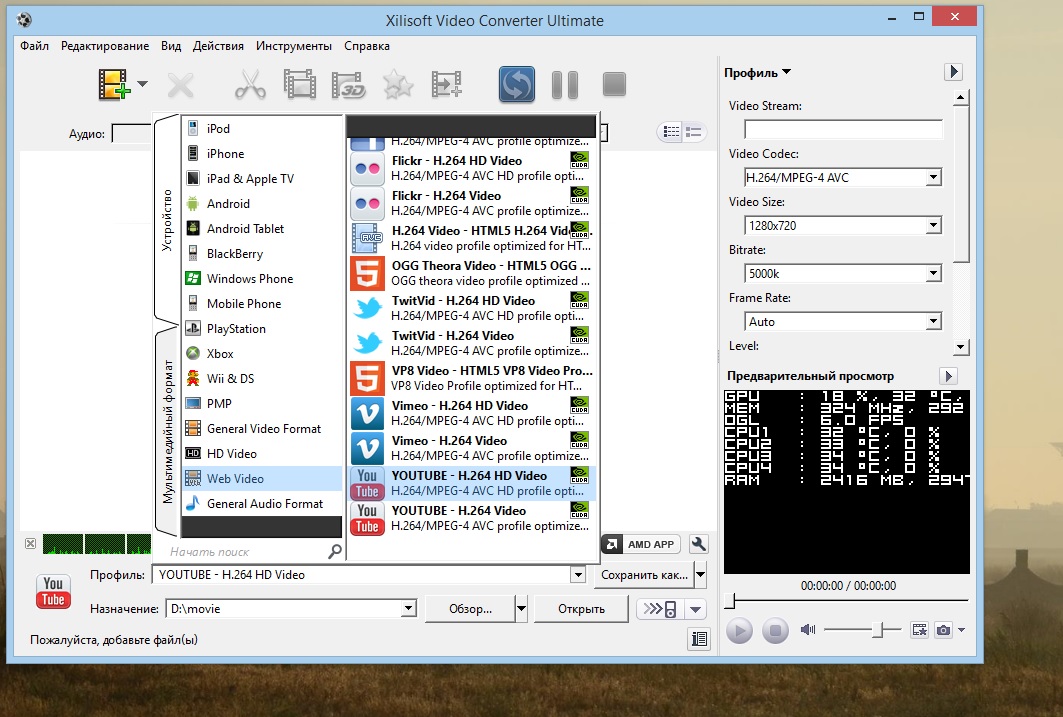Click the scissors Clip tool
This screenshot has width=1063, height=717.
249,85
